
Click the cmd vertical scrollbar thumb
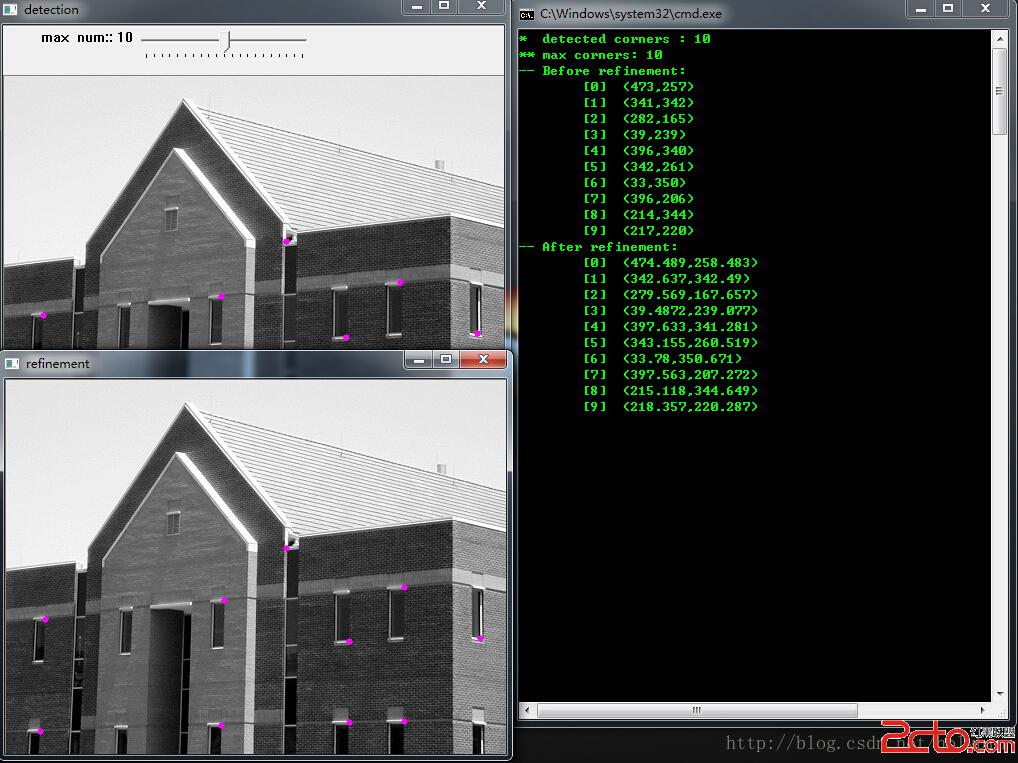pos(999,91)
